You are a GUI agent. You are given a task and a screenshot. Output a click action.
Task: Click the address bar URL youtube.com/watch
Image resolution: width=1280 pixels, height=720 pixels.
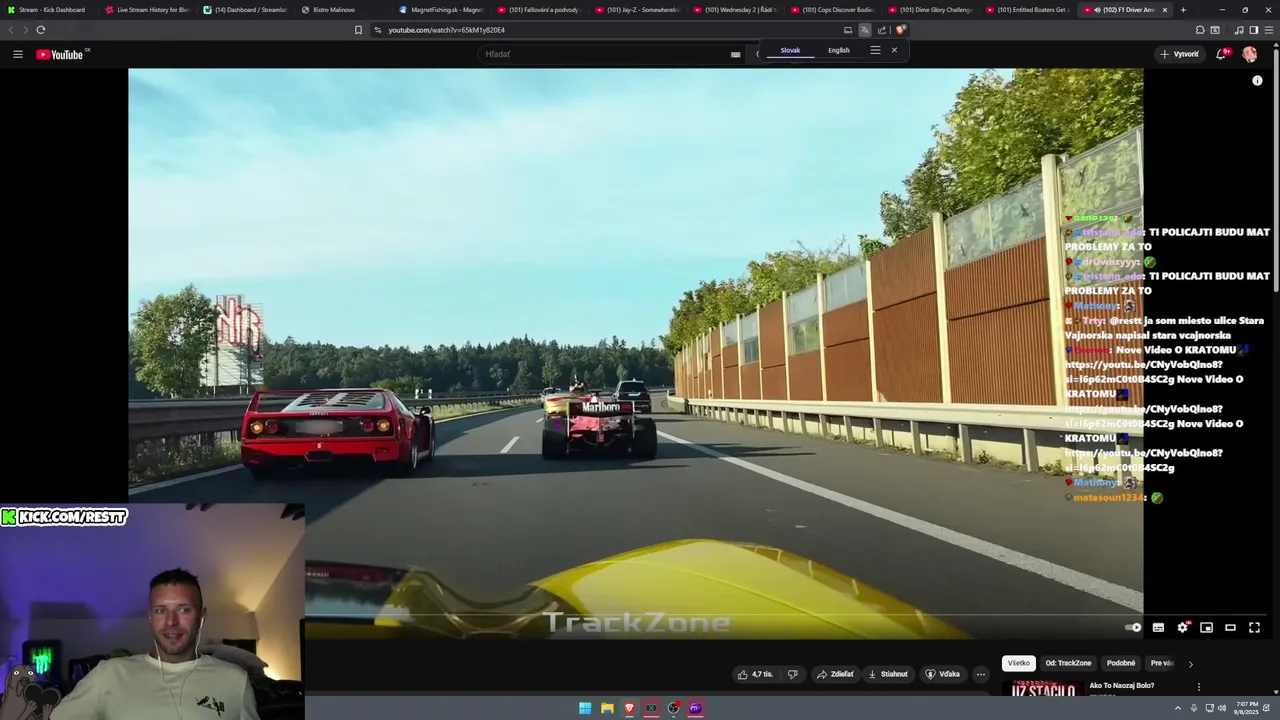[x=446, y=30]
